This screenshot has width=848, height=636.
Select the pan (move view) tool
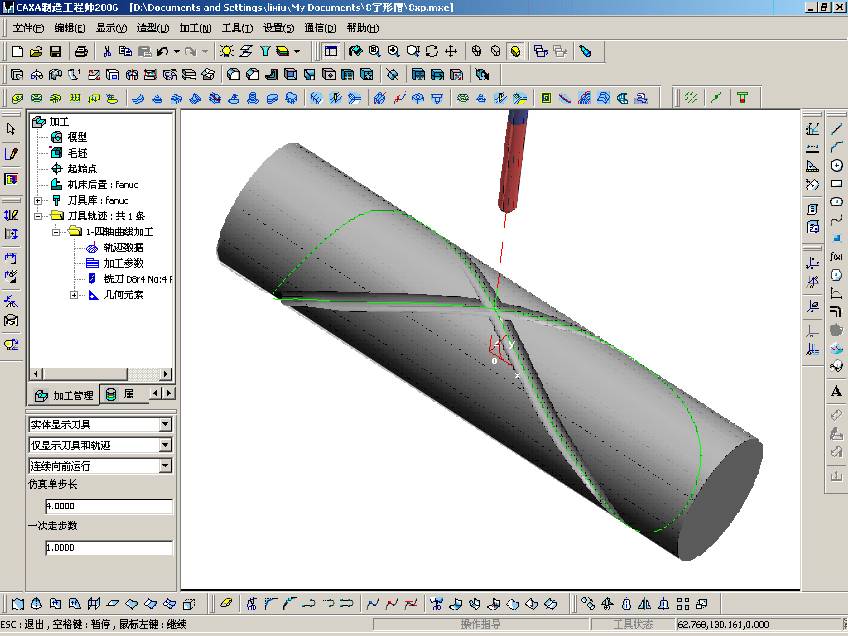(451, 51)
